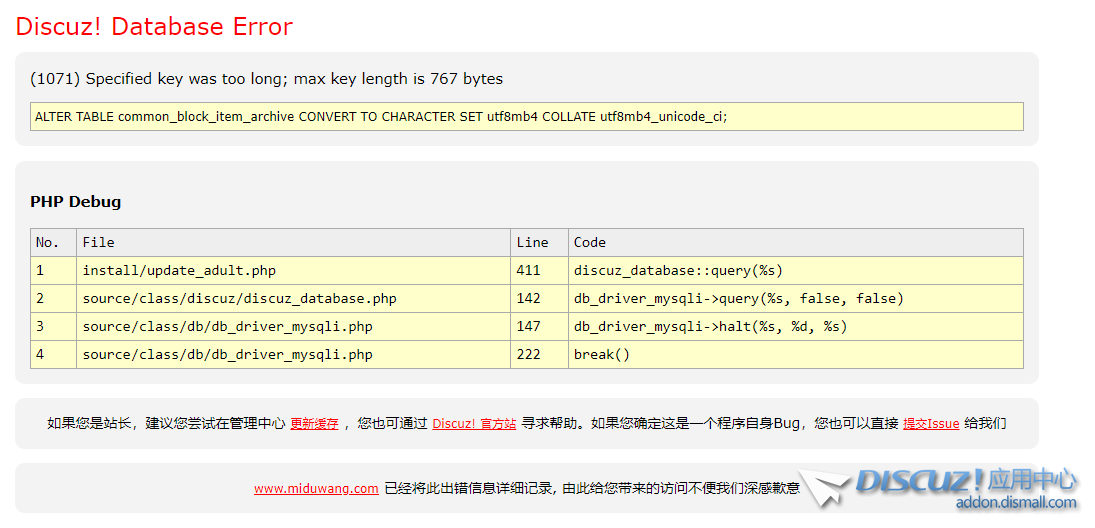
Task: Click the Discuz! Database Error heading
Action: [154, 27]
